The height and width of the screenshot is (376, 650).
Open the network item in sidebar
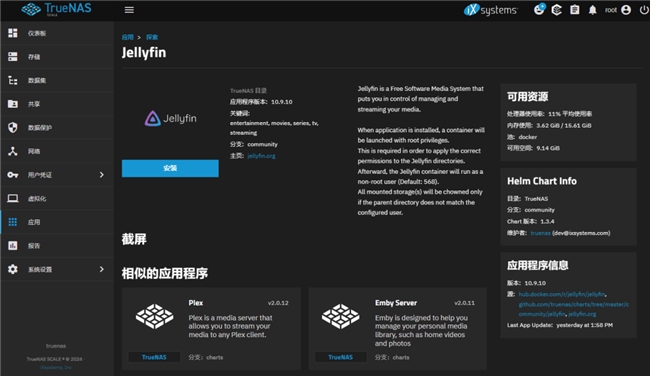coord(57,151)
